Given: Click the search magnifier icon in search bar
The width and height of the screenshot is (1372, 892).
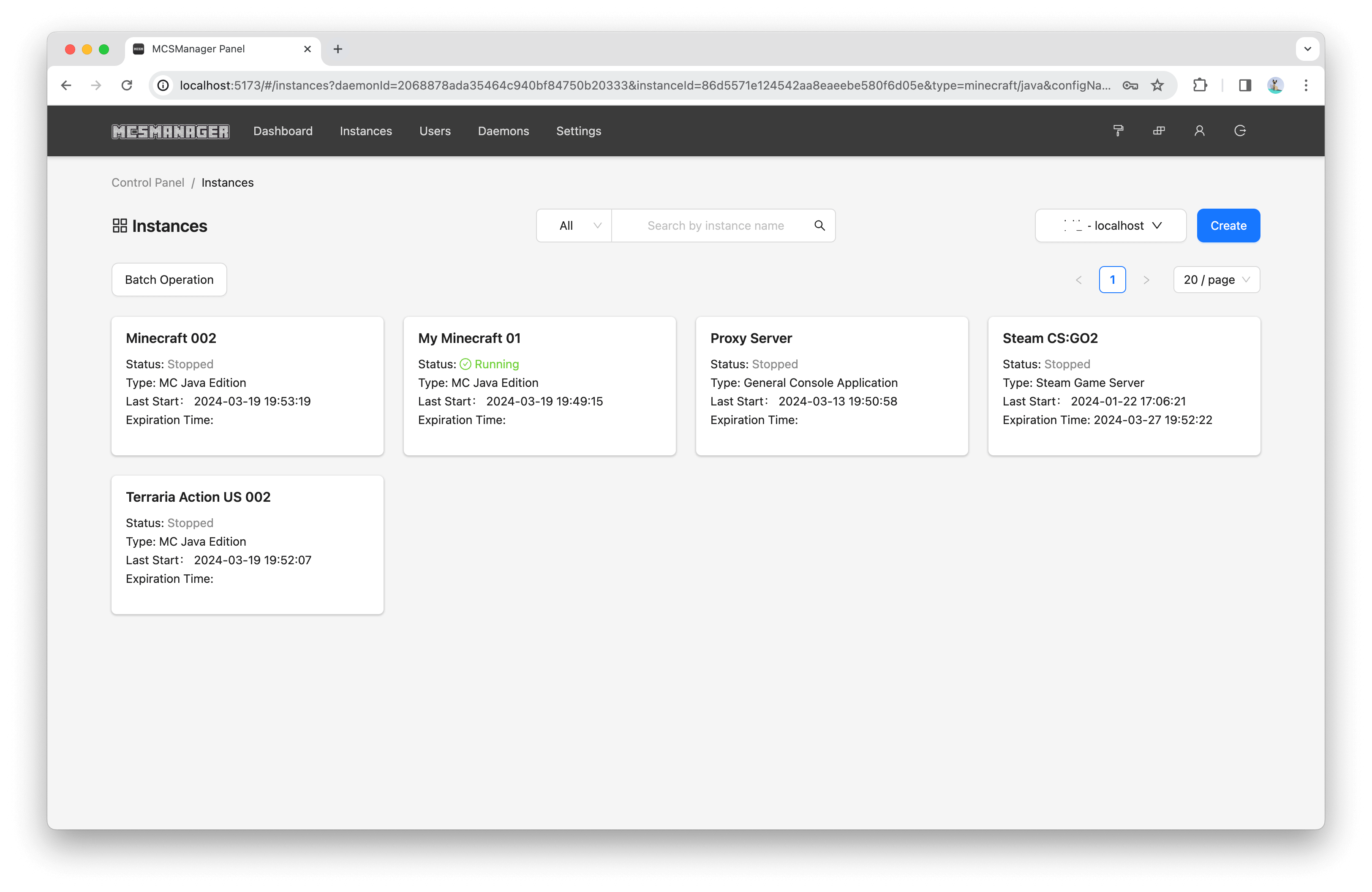Looking at the screenshot, I should pos(820,225).
